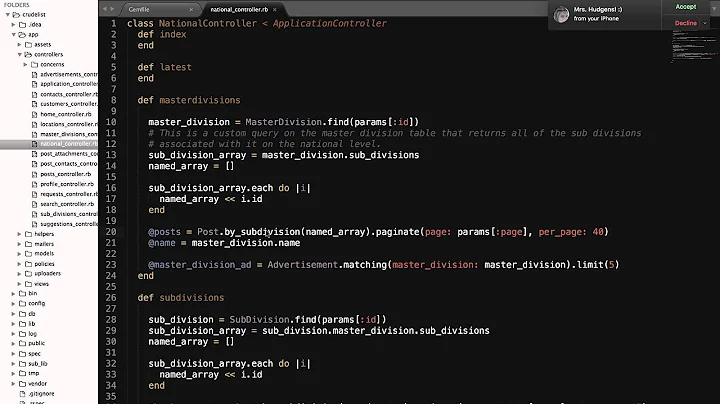
Task: Click the minimap code preview
Action: pos(694,46)
